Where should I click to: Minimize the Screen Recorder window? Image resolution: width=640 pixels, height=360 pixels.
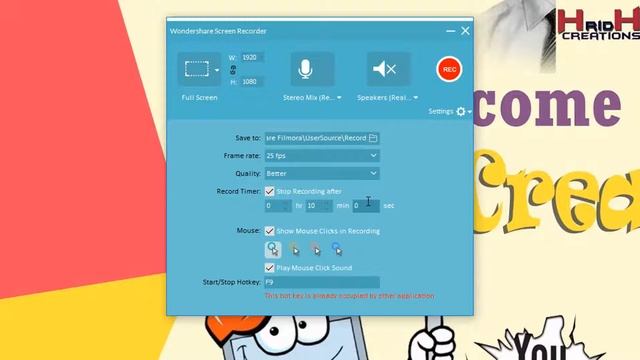451,31
